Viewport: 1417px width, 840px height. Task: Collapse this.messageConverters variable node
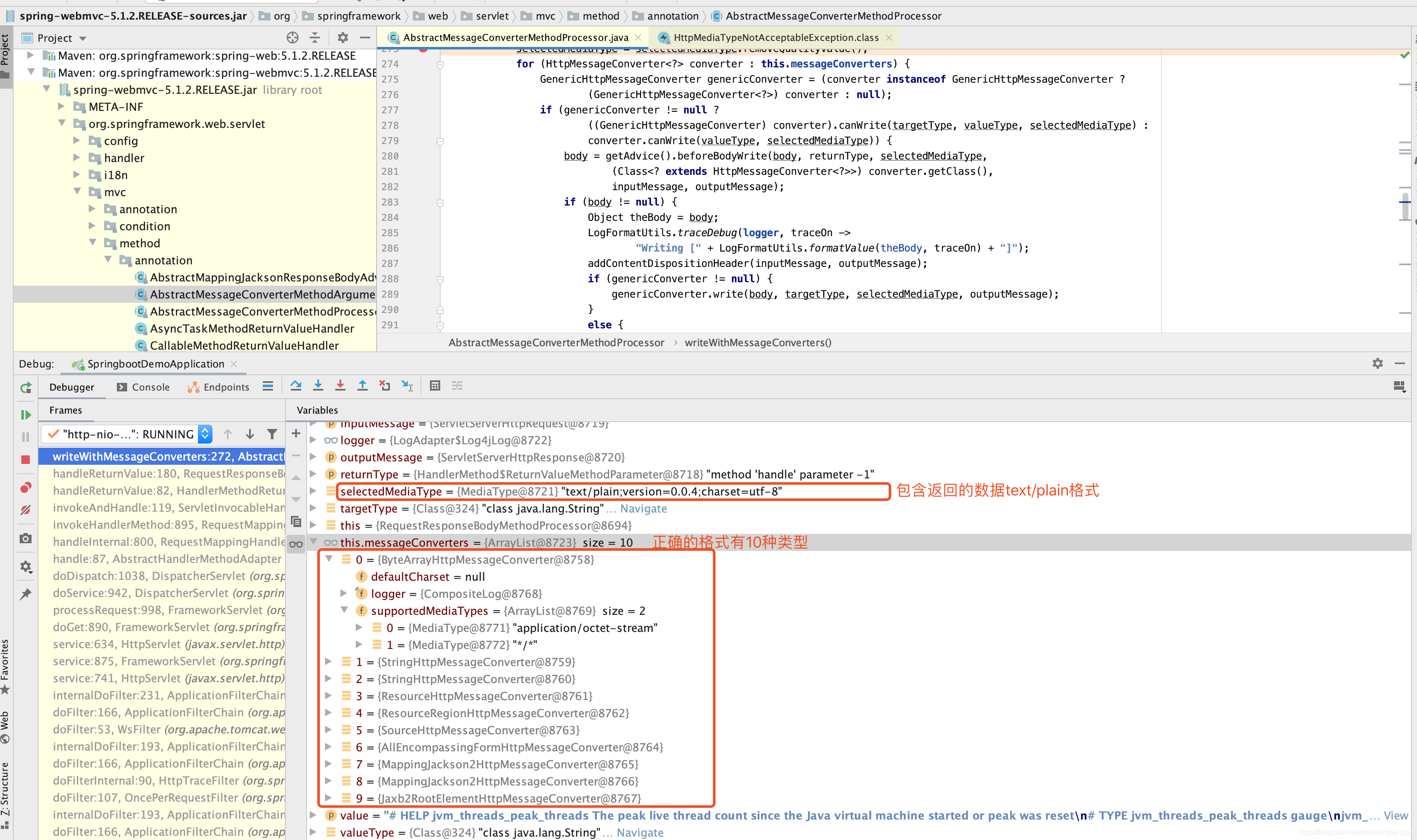pyautogui.click(x=314, y=542)
